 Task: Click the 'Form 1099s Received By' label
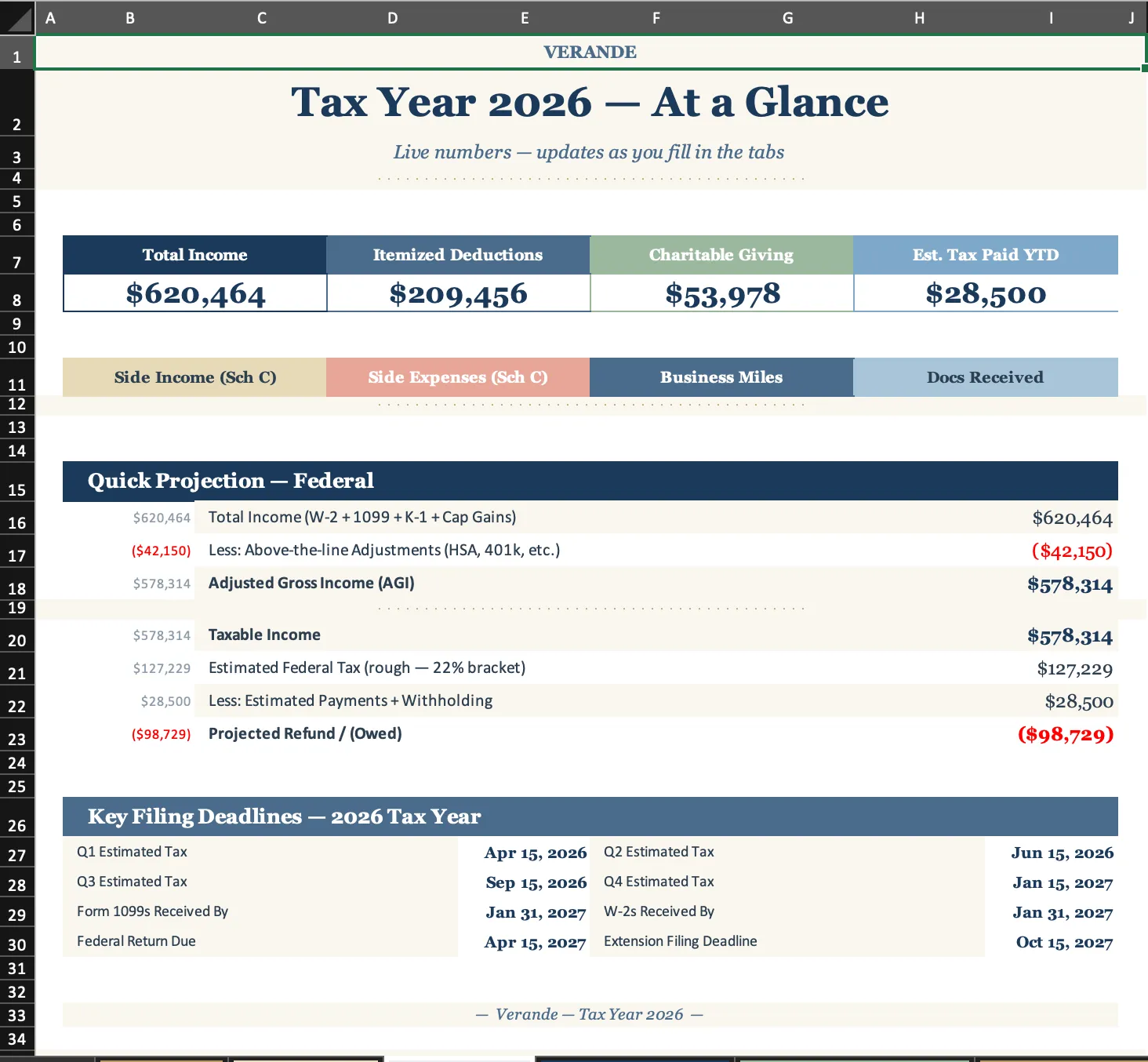[152, 911]
